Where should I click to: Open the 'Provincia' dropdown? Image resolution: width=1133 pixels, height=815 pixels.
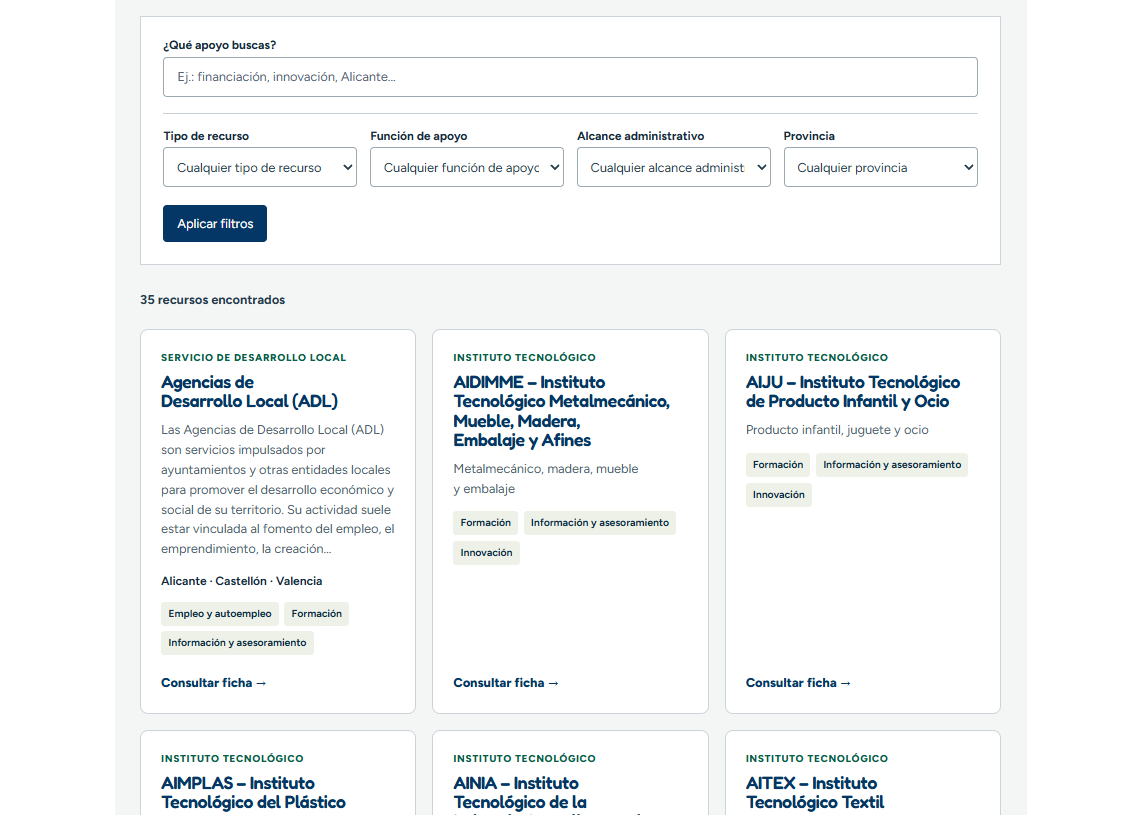880,168
